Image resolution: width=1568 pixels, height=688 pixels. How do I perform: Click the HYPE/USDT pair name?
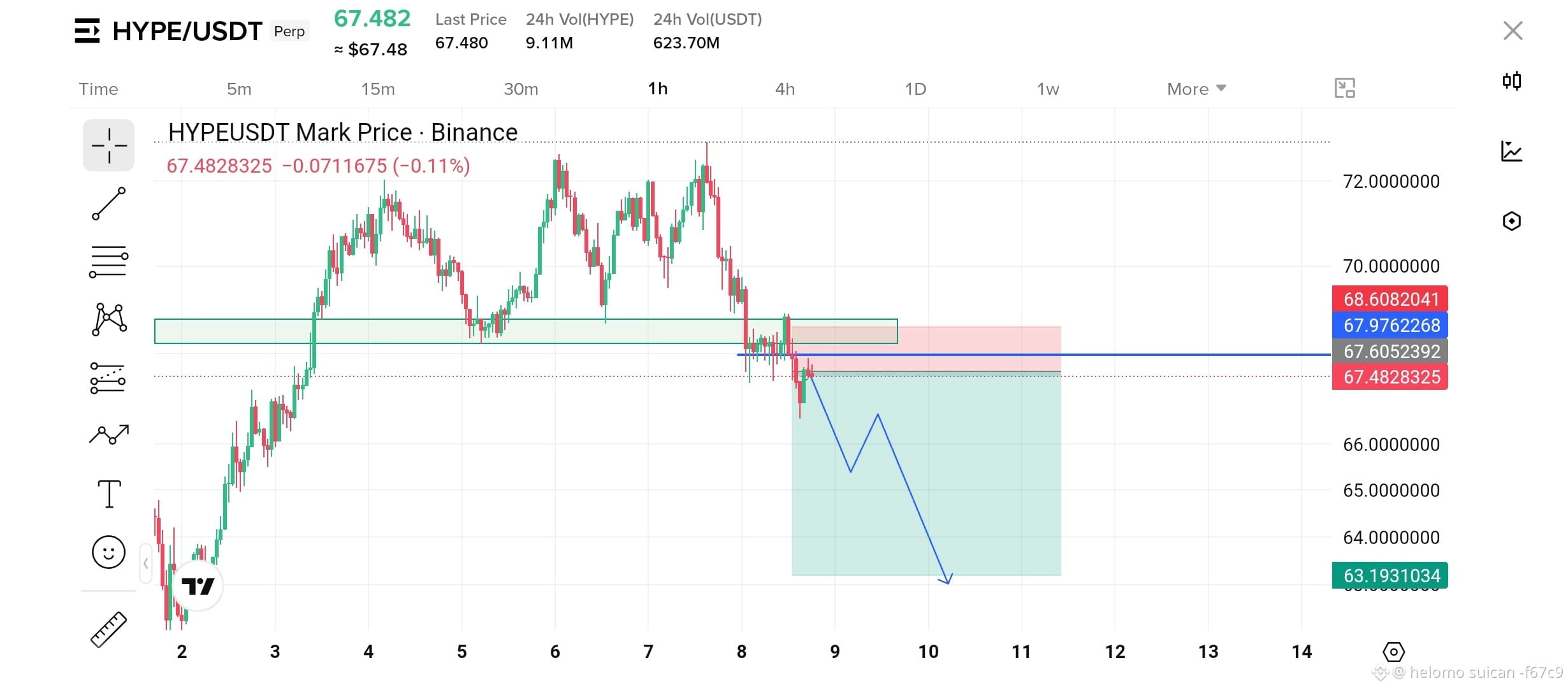[187, 31]
